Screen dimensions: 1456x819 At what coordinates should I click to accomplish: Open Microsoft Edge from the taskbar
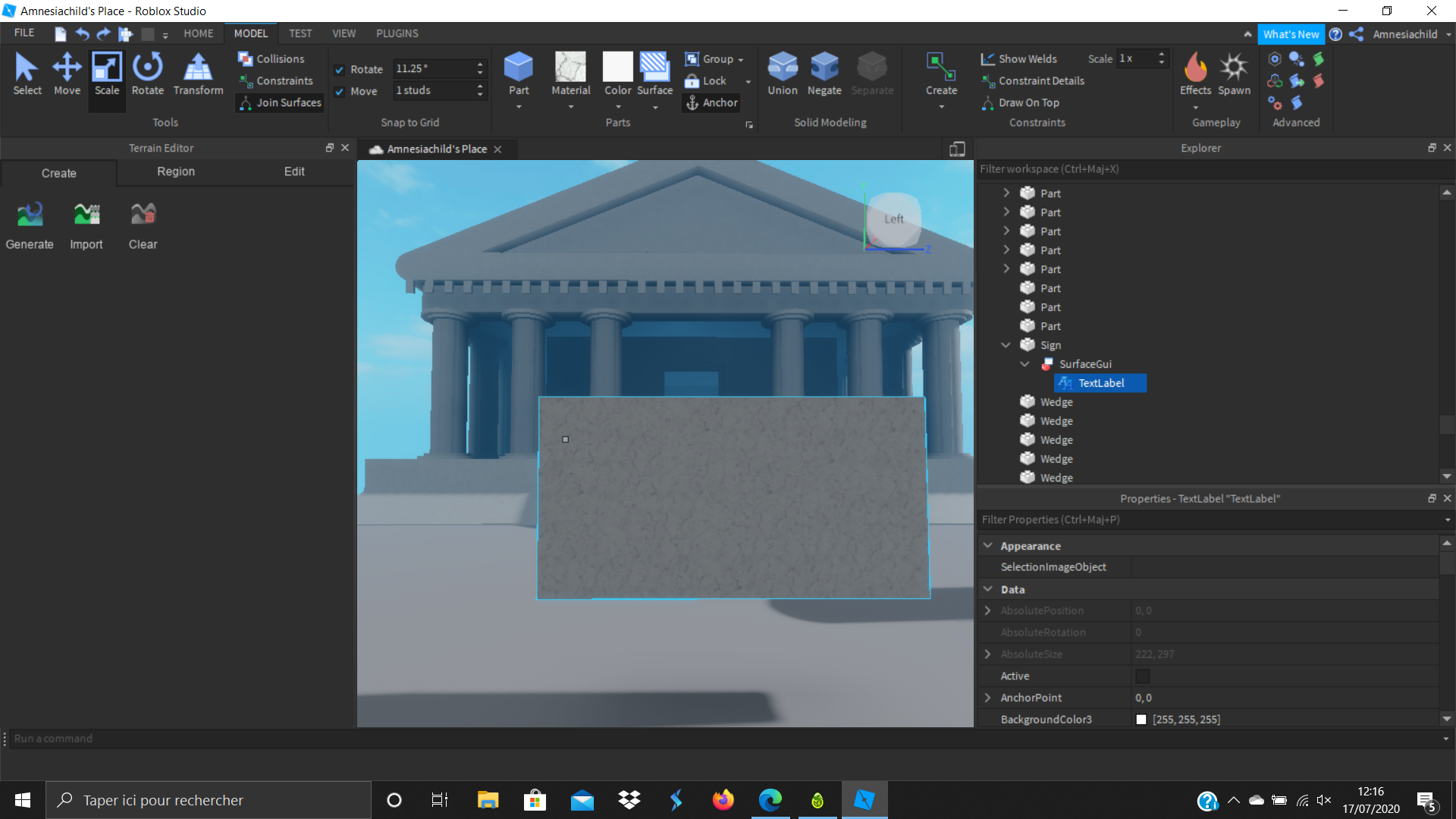pyautogui.click(x=770, y=800)
